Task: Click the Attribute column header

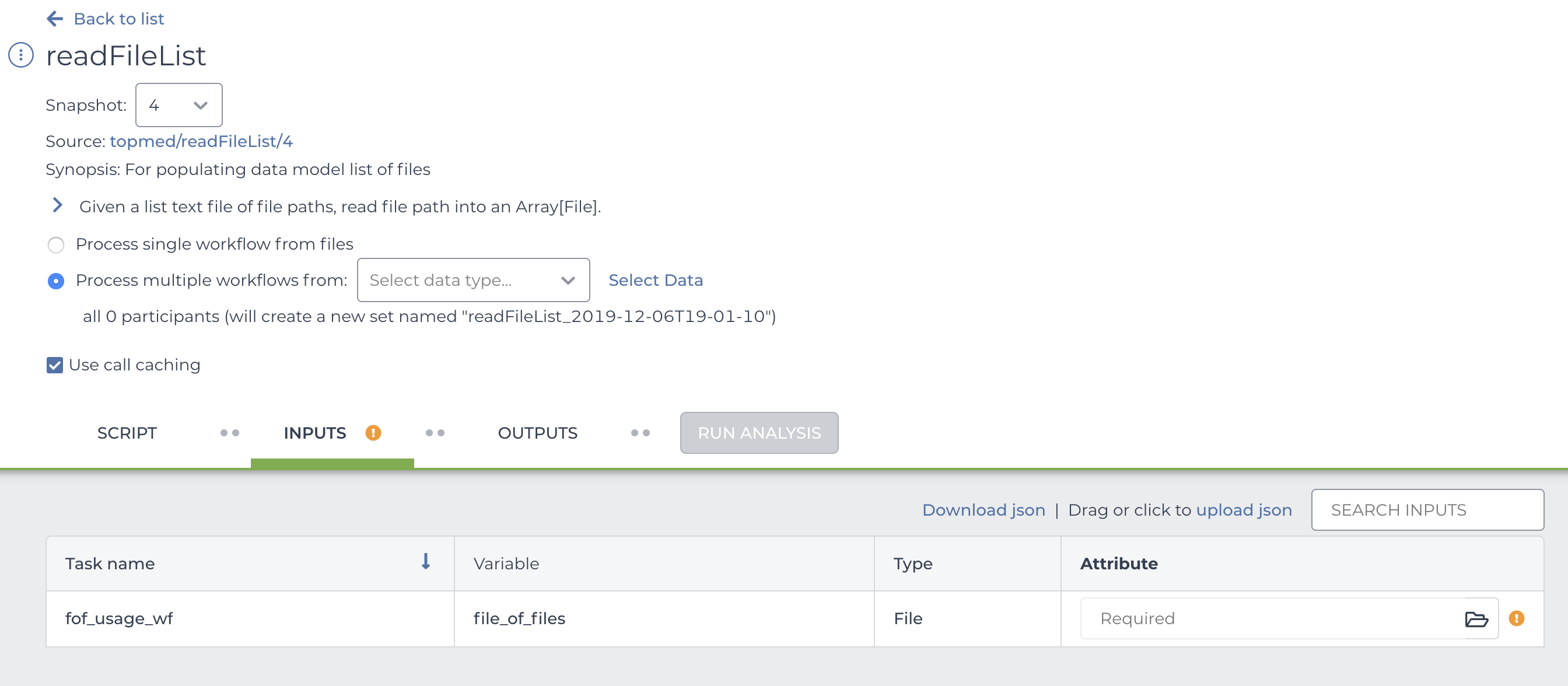Action: (x=1302, y=563)
